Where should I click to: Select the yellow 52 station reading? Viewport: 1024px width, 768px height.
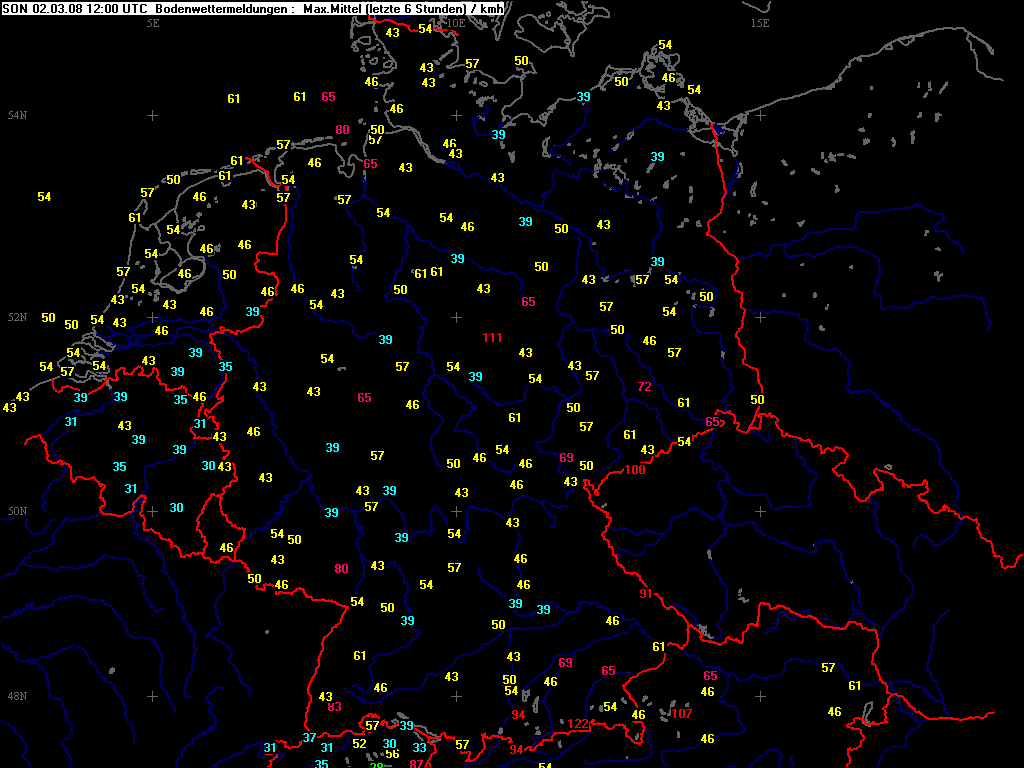359,744
